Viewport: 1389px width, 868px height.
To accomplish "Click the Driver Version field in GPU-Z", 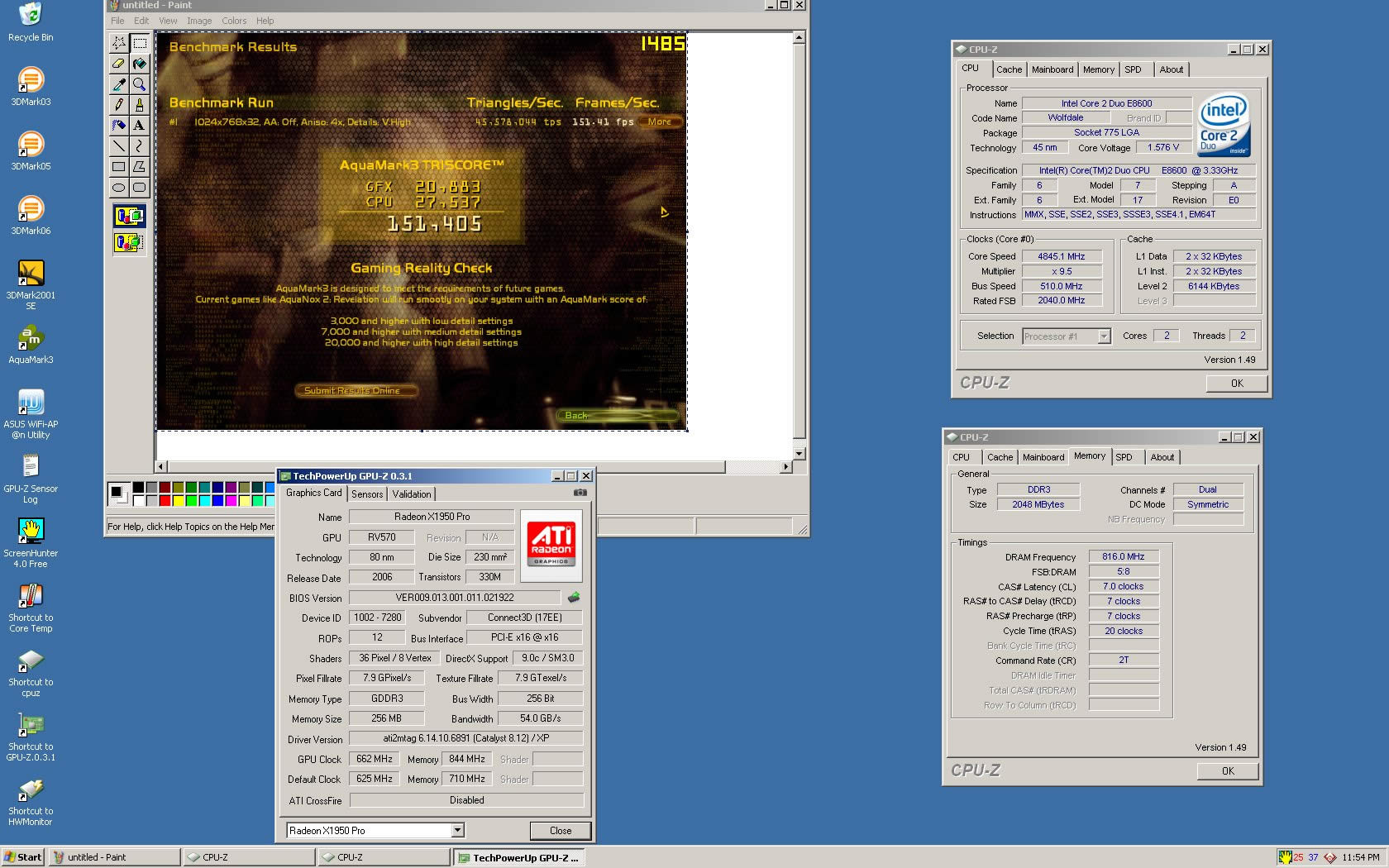I will click(466, 739).
